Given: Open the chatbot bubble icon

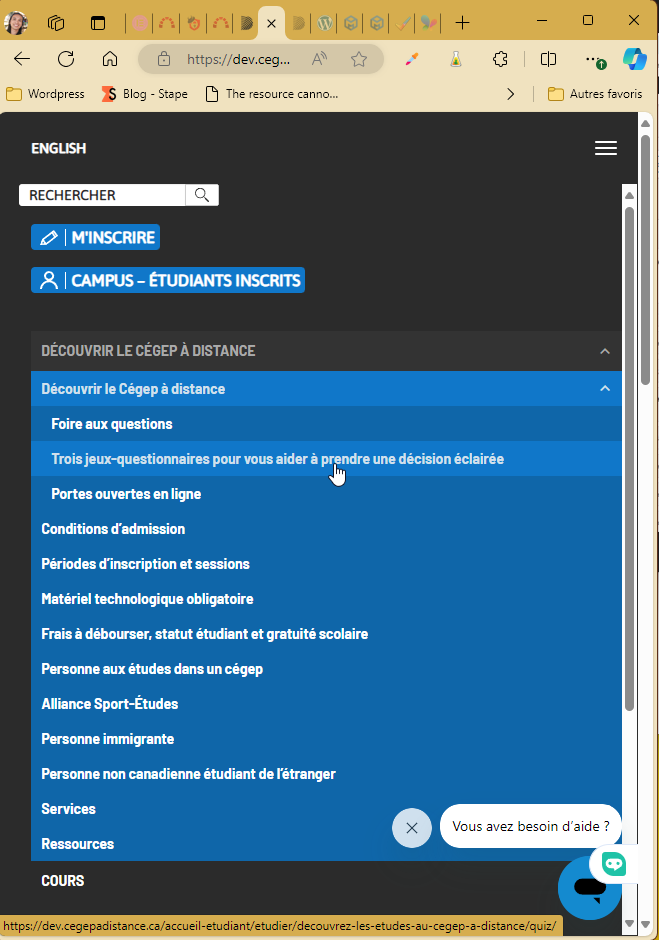Looking at the screenshot, I should click(x=589, y=886).
